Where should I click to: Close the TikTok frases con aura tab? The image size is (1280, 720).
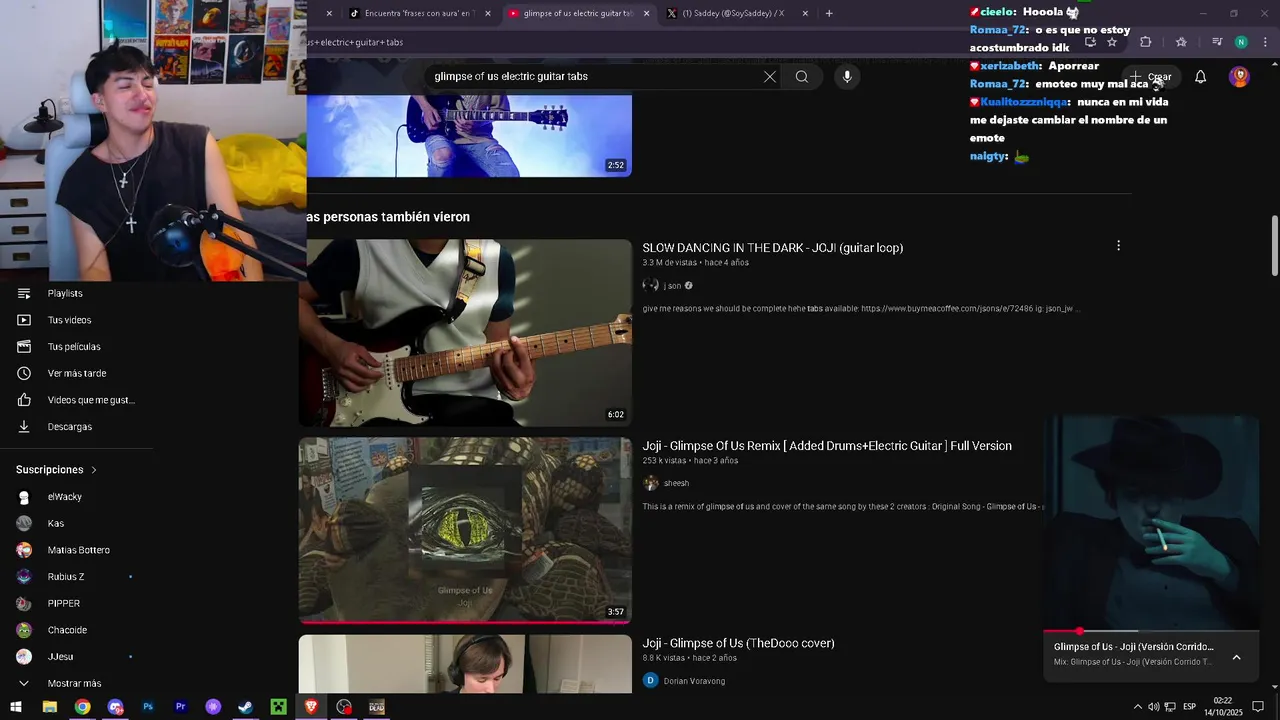coord(488,13)
